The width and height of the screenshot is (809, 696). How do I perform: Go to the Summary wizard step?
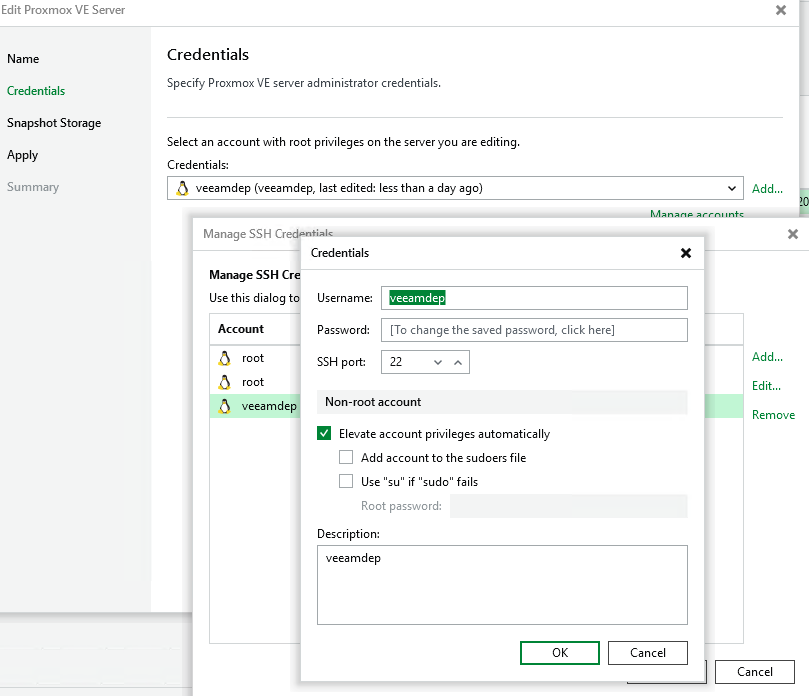[x=33, y=187]
